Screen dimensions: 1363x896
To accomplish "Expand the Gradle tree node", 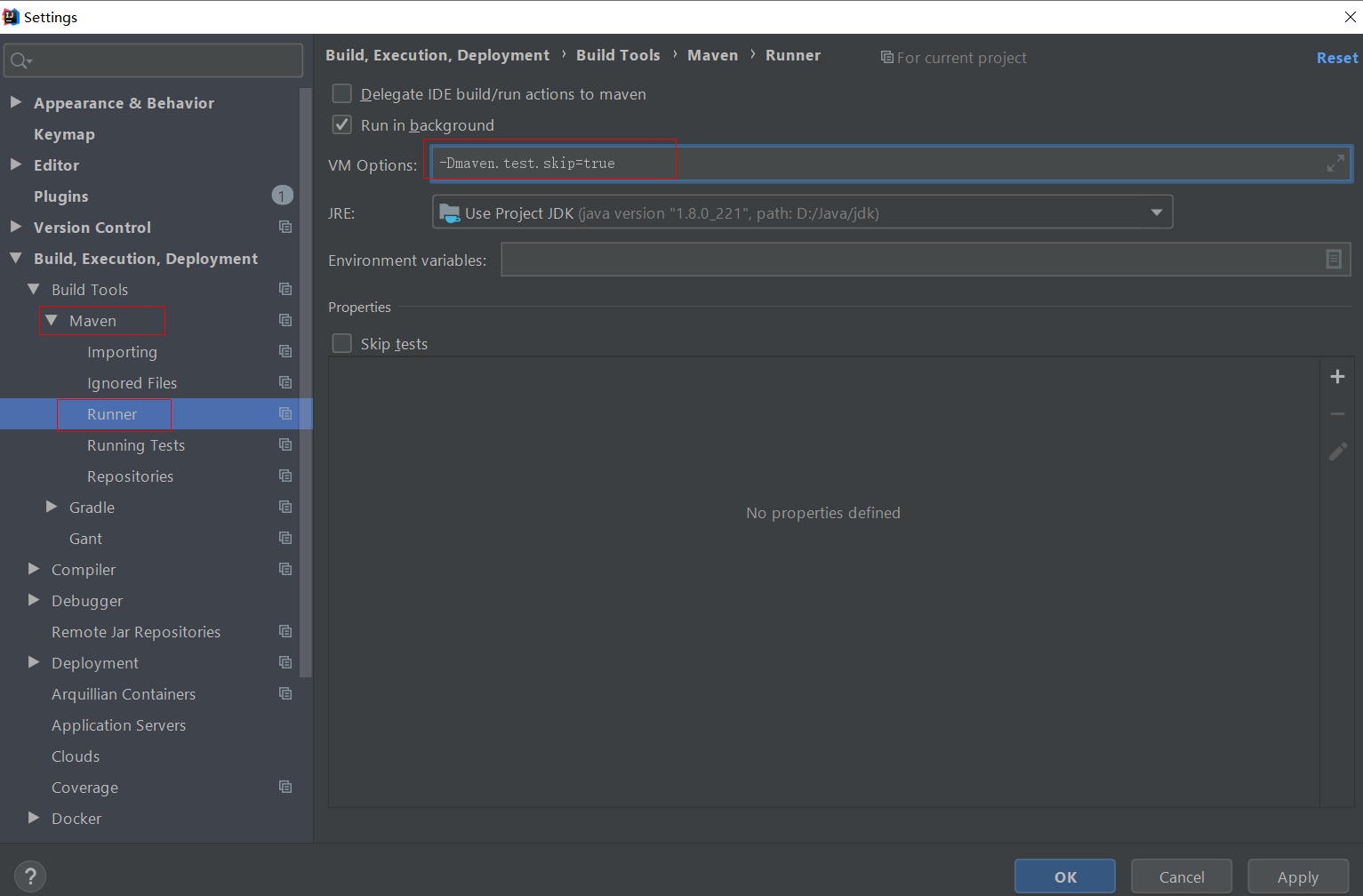I will tap(52, 507).
